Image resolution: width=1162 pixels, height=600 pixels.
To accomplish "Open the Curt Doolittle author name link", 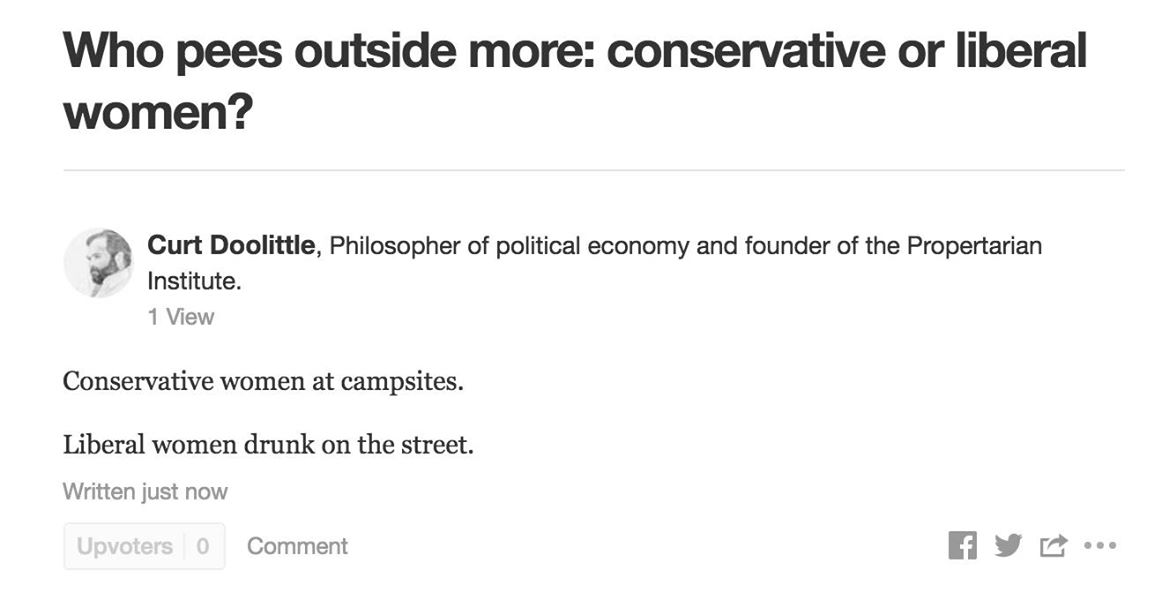I will [231, 245].
